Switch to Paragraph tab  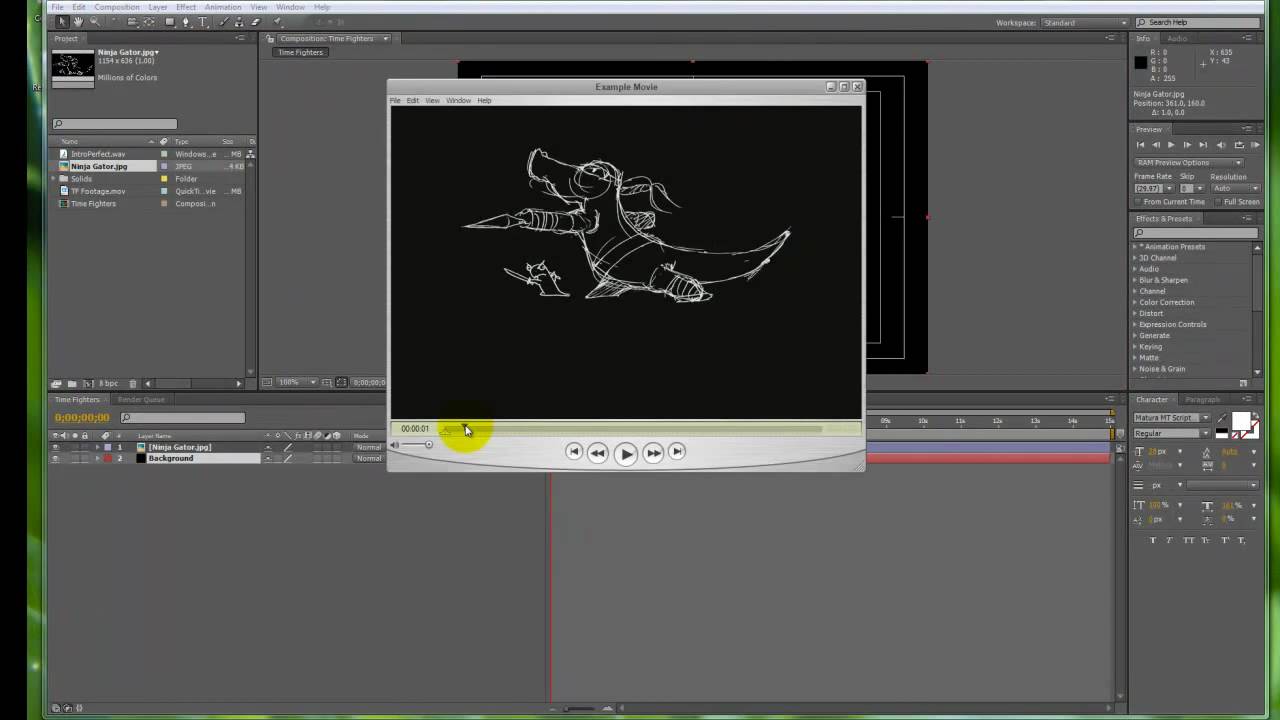point(1203,400)
